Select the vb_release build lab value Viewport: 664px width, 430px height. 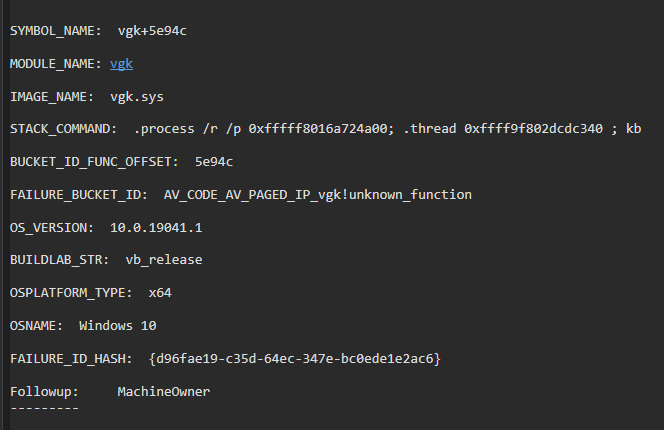coord(163,260)
